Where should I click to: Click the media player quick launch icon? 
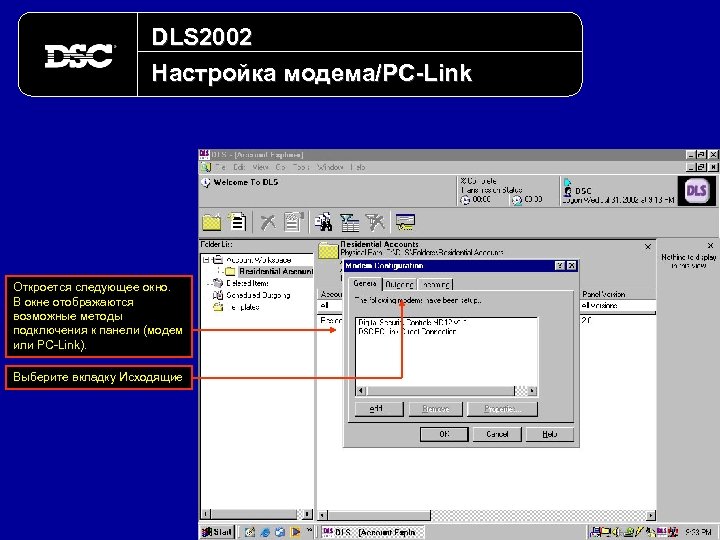coord(295,532)
